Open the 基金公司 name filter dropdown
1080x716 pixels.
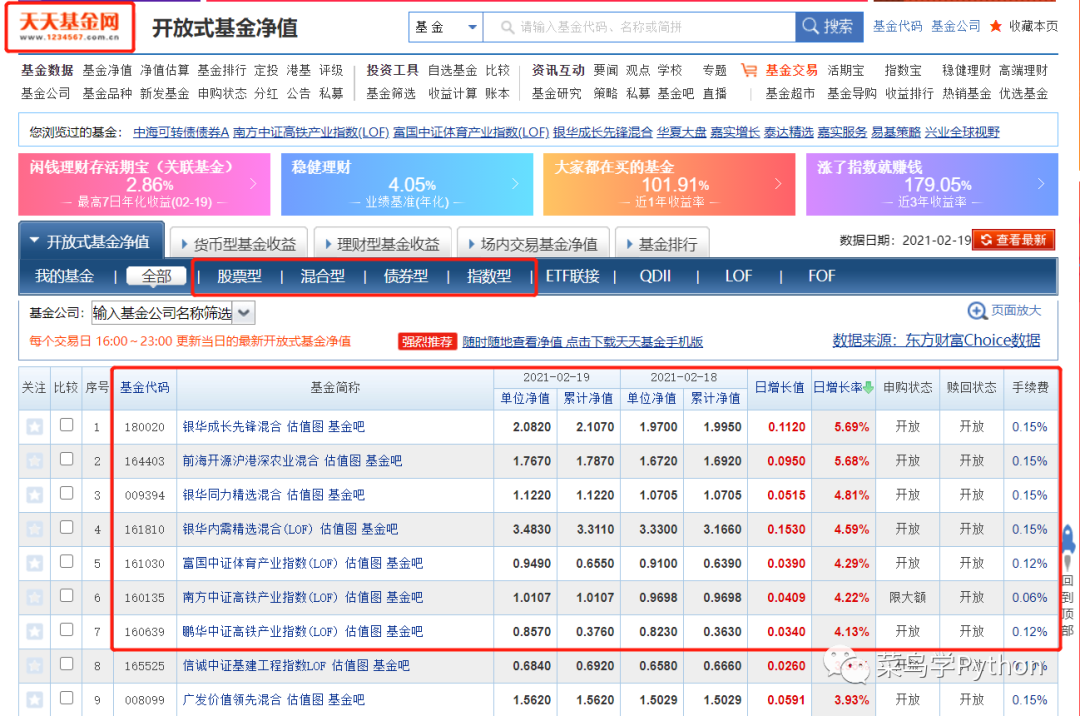tap(244, 313)
